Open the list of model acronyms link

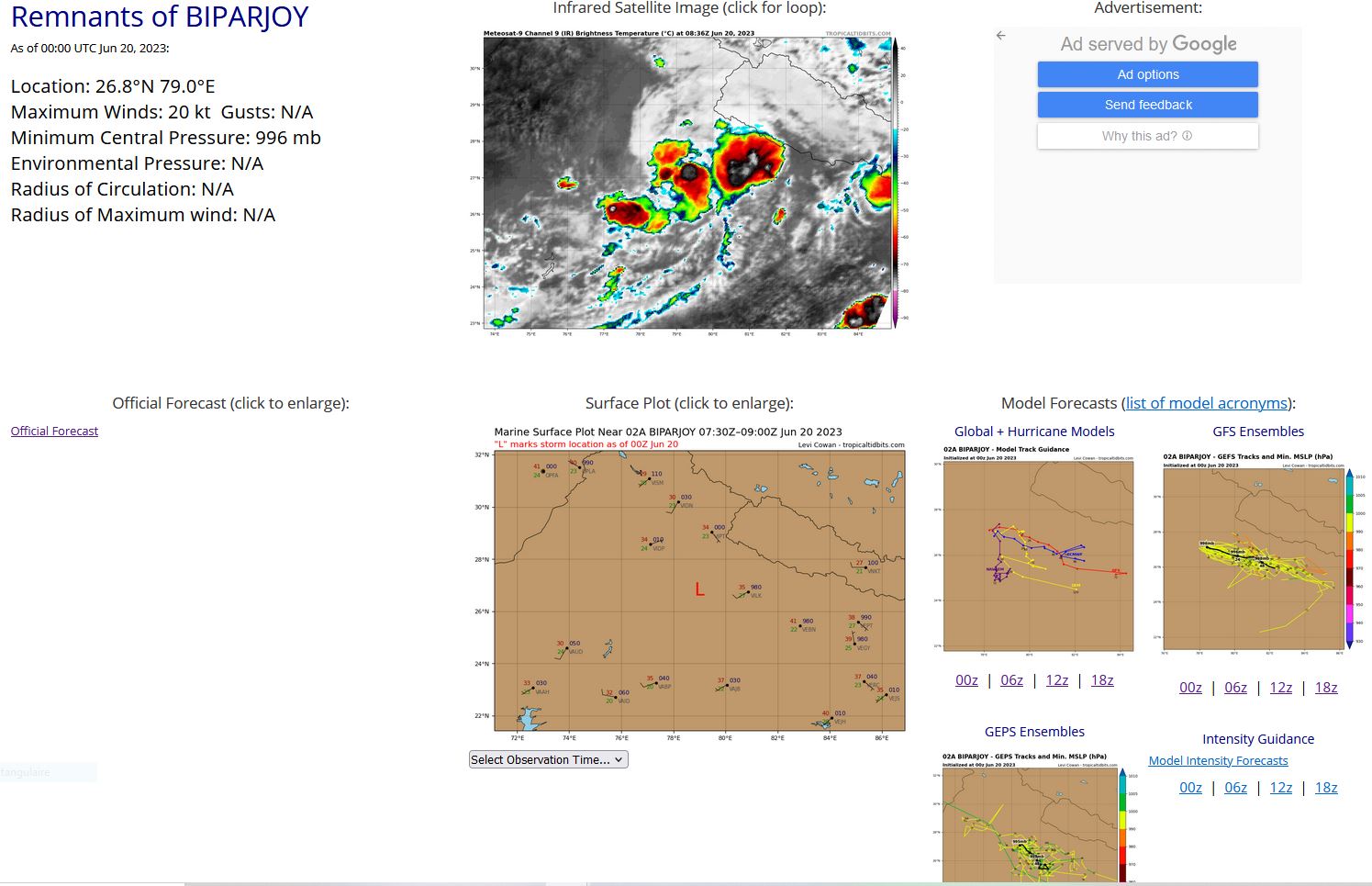[1207, 403]
